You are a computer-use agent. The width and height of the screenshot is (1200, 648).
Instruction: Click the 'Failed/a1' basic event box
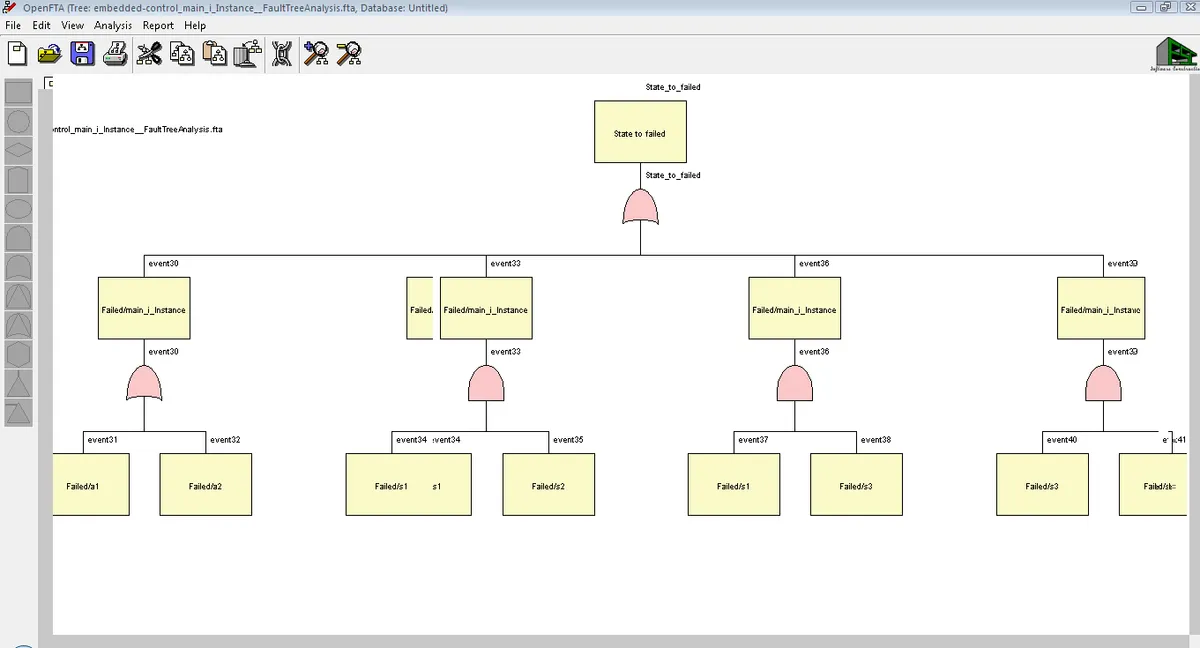point(90,485)
